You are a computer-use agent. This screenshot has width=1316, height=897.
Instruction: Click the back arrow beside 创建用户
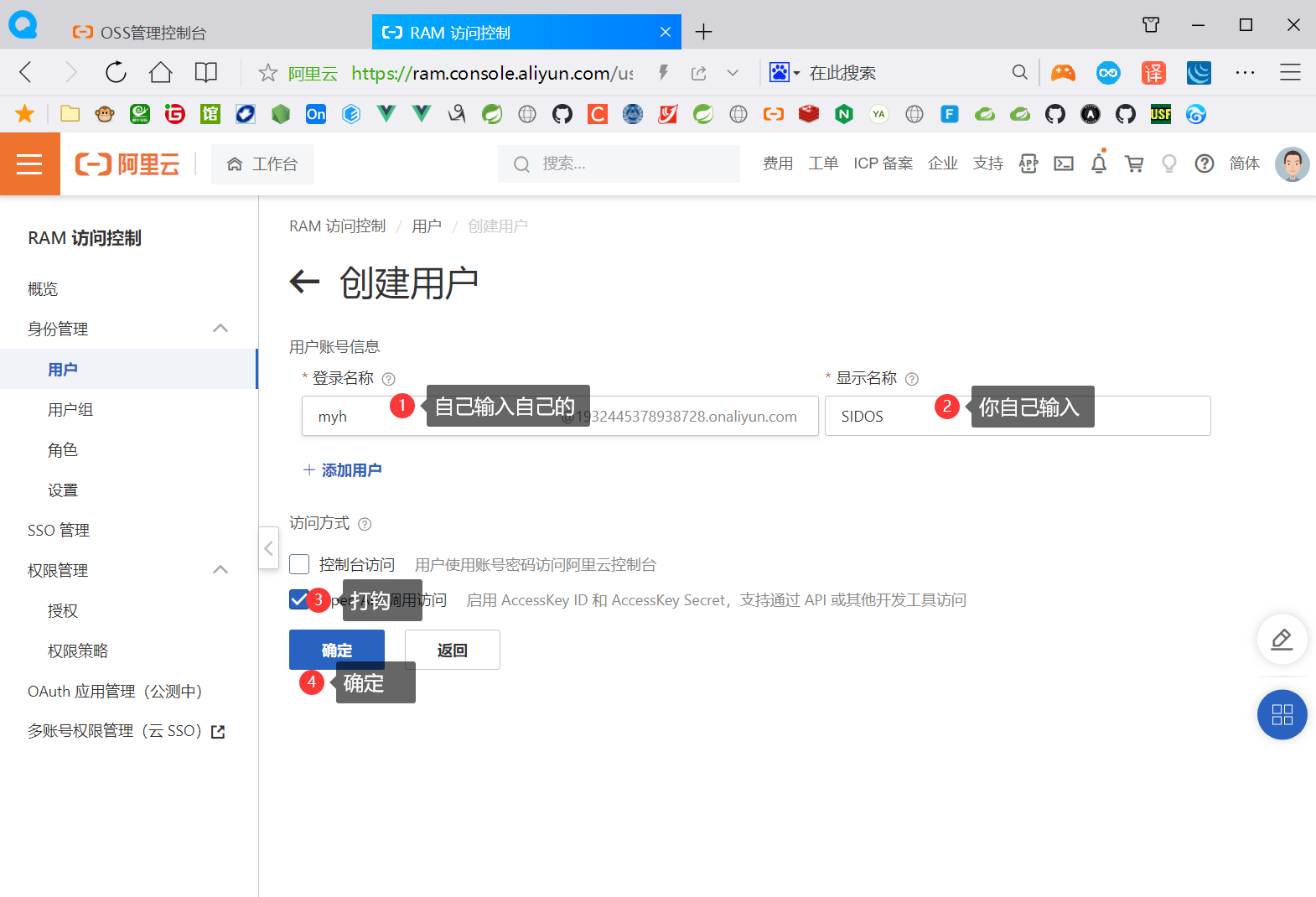[x=305, y=282]
